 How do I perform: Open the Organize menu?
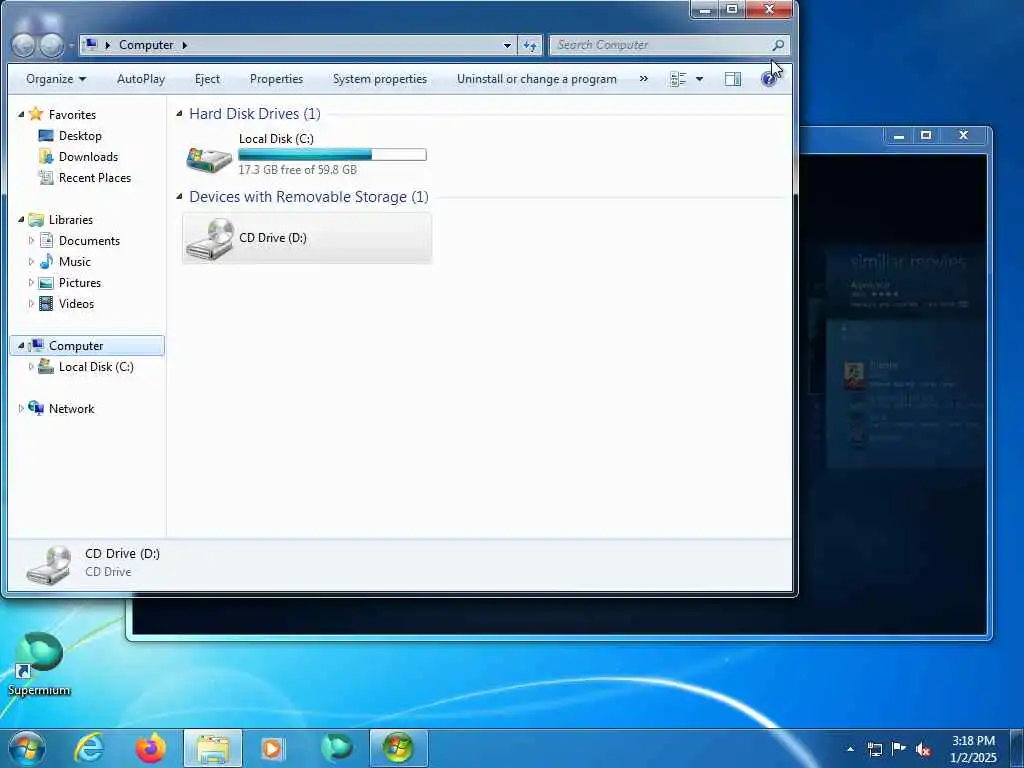pyautogui.click(x=56, y=79)
